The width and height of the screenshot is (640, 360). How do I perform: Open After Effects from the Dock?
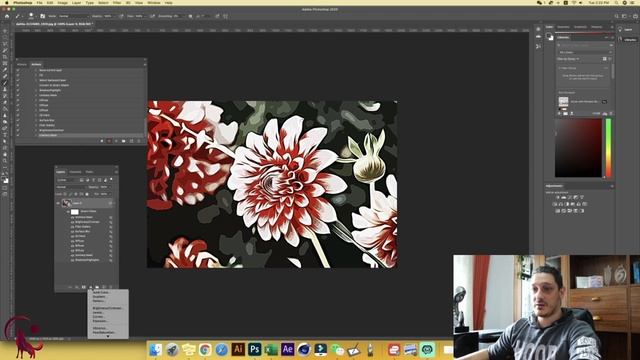click(287, 349)
